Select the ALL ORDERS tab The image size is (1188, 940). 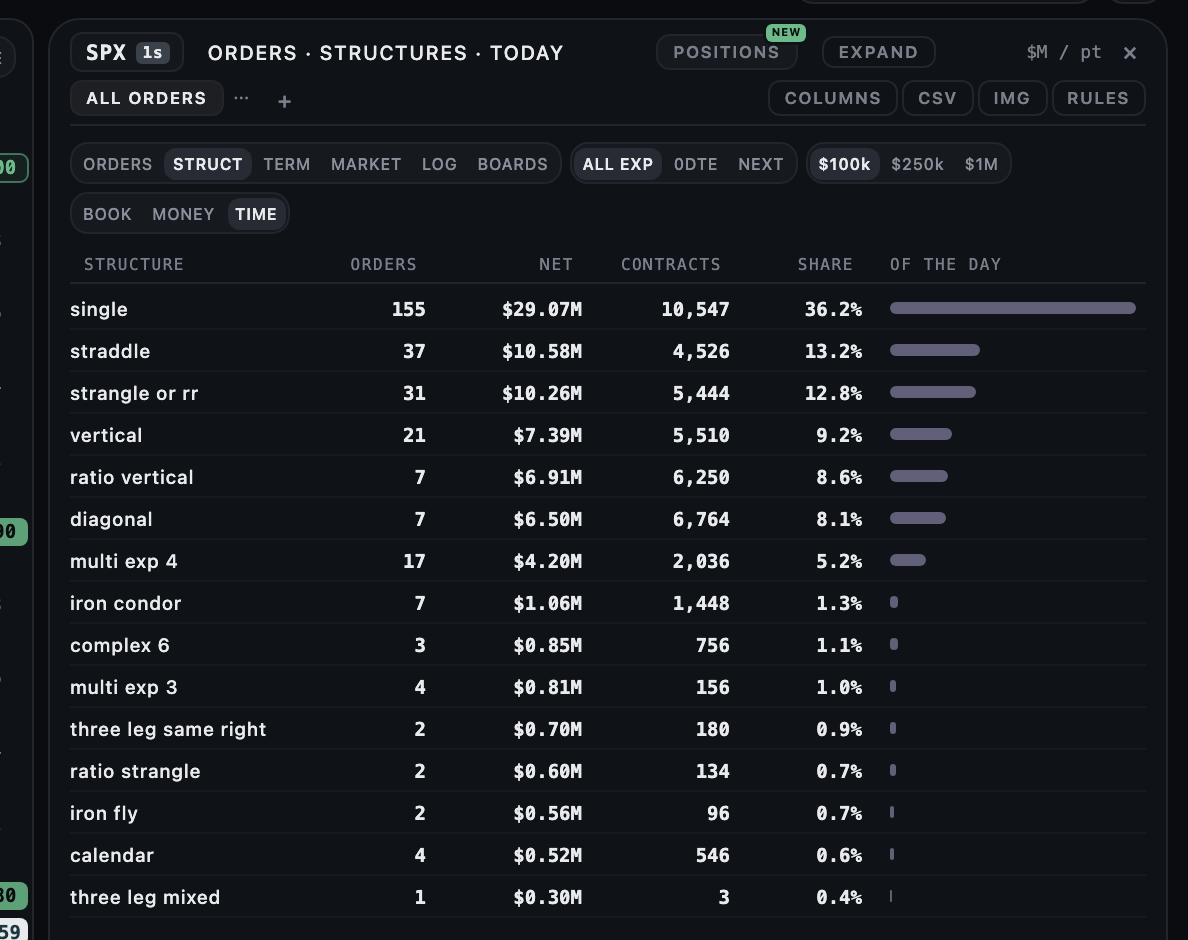146,98
